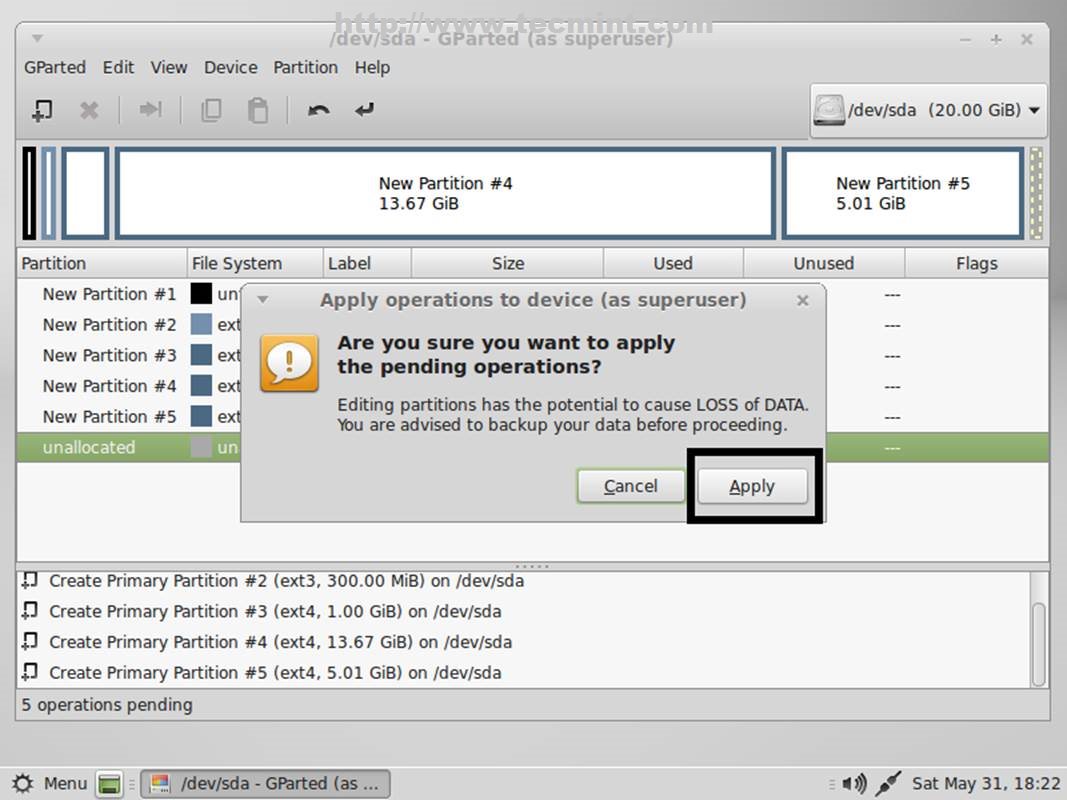Open the Device menu
This screenshot has width=1067, height=800.
pyautogui.click(x=231, y=67)
